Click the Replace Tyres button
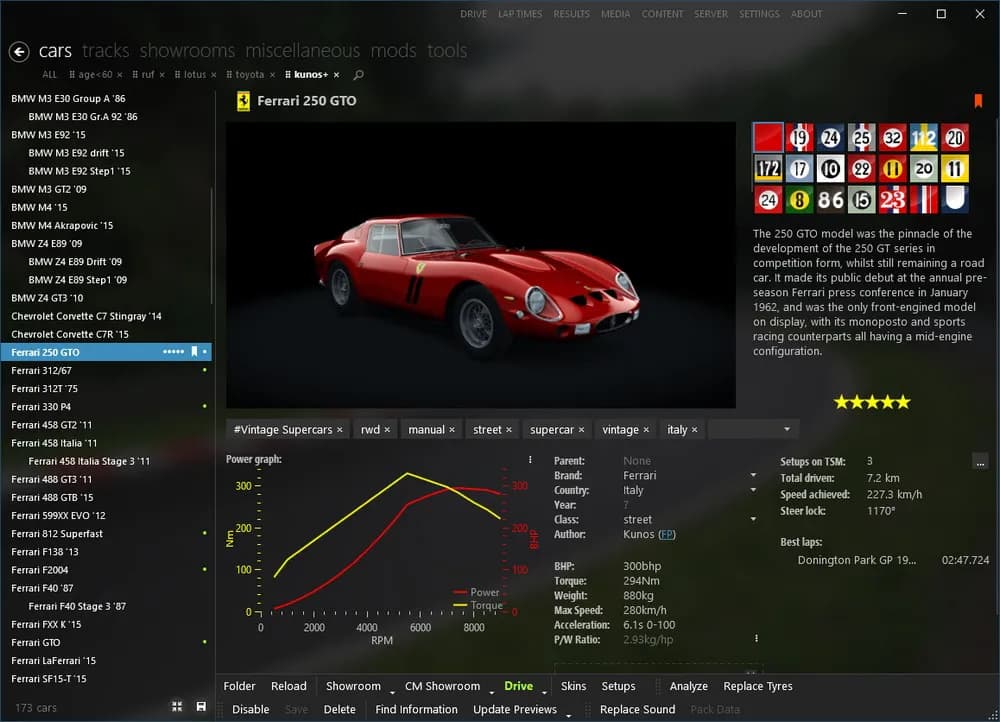The image size is (1000, 722). (x=757, y=687)
